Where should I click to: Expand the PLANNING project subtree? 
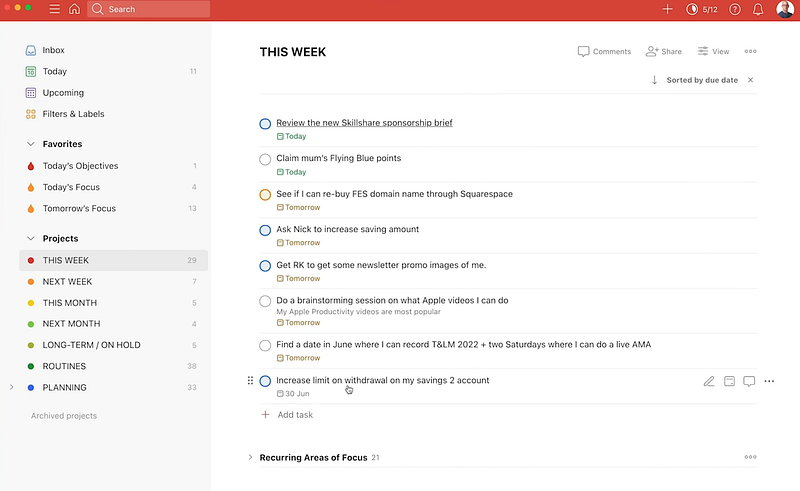(11, 387)
